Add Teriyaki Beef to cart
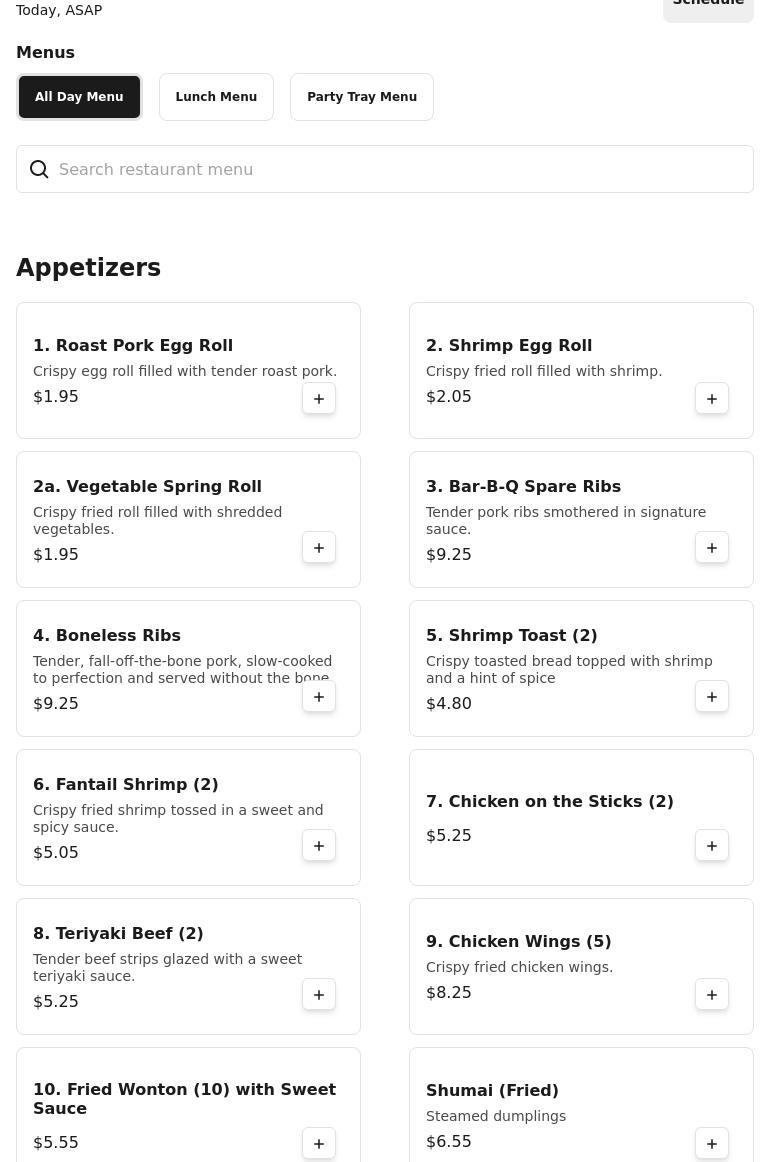 pyautogui.click(x=319, y=995)
